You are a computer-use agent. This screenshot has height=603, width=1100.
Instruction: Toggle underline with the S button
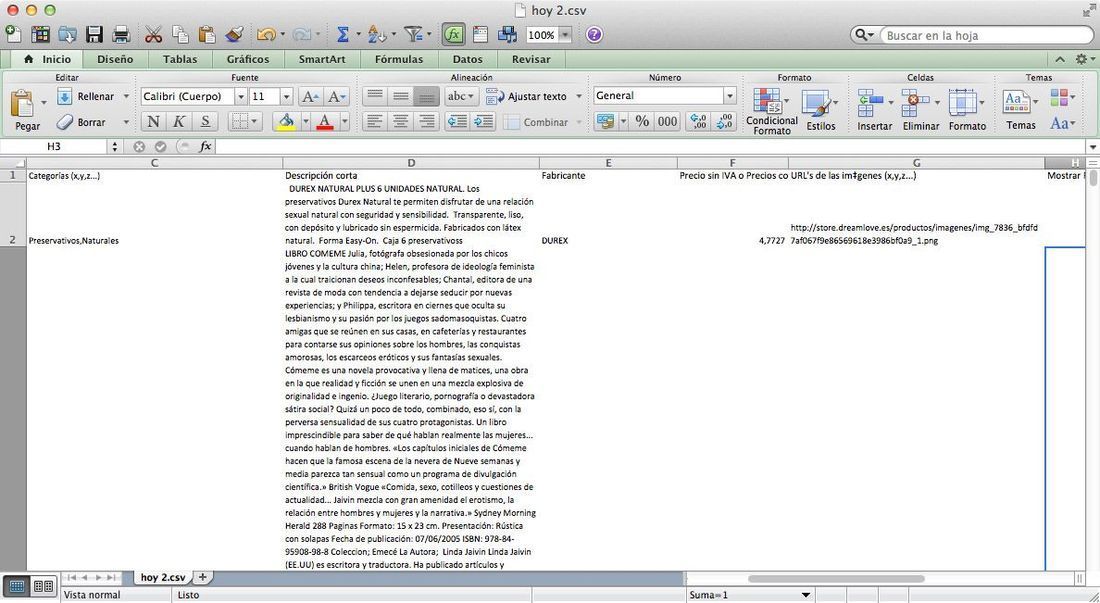coord(205,122)
